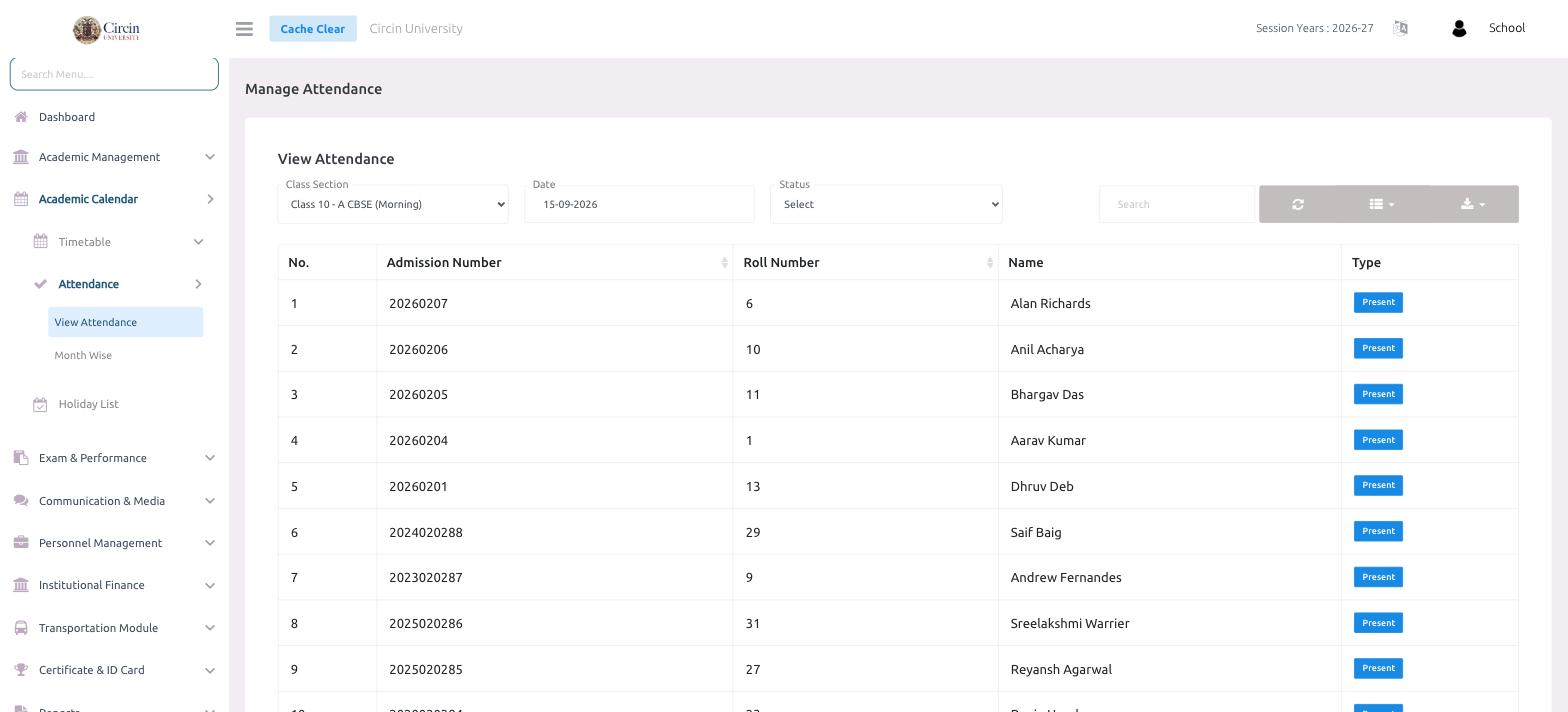Click the name Andrew Fernandes
The width and height of the screenshot is (1568, 712).
point(1066,577)
